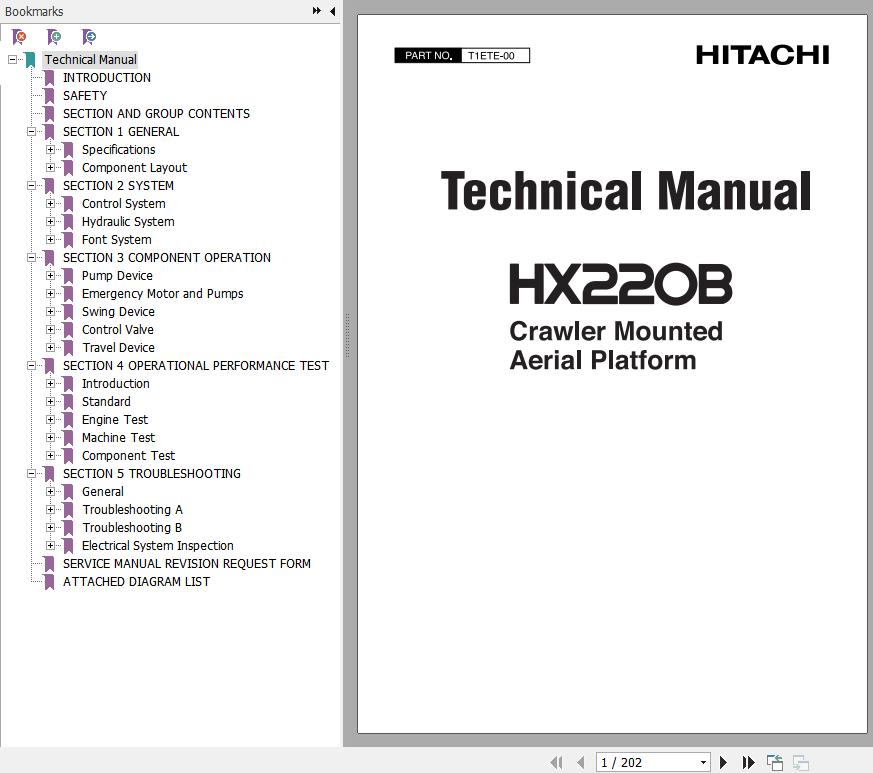Expand the Troubleshooting A bookmark
Viewport: 873px width, 773px height.
tap(50, 510)
